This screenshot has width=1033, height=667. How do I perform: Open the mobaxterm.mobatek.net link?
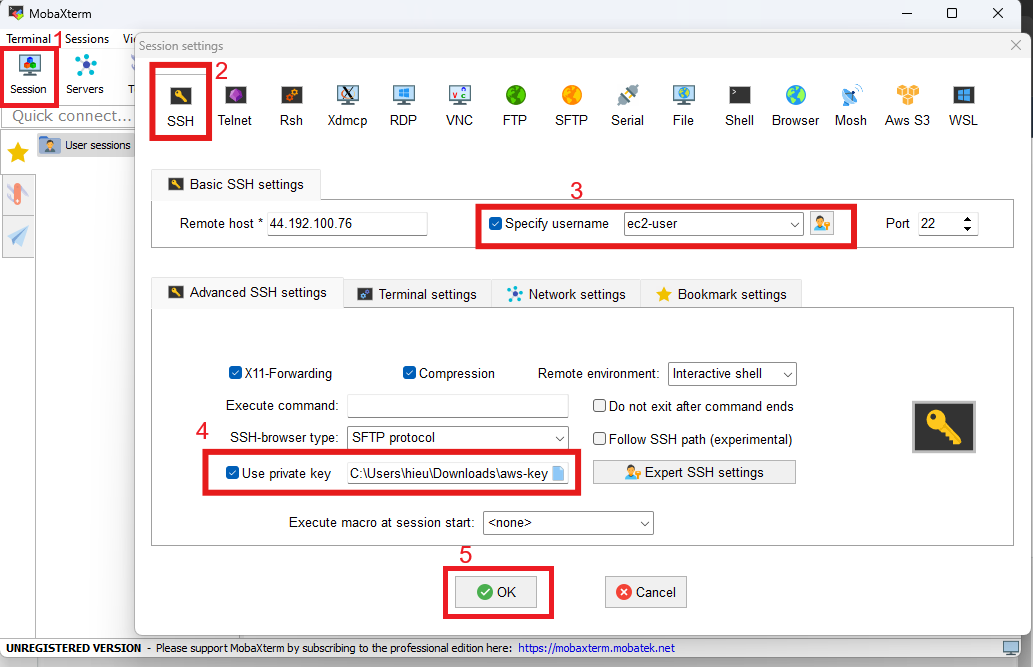(596, 648)
